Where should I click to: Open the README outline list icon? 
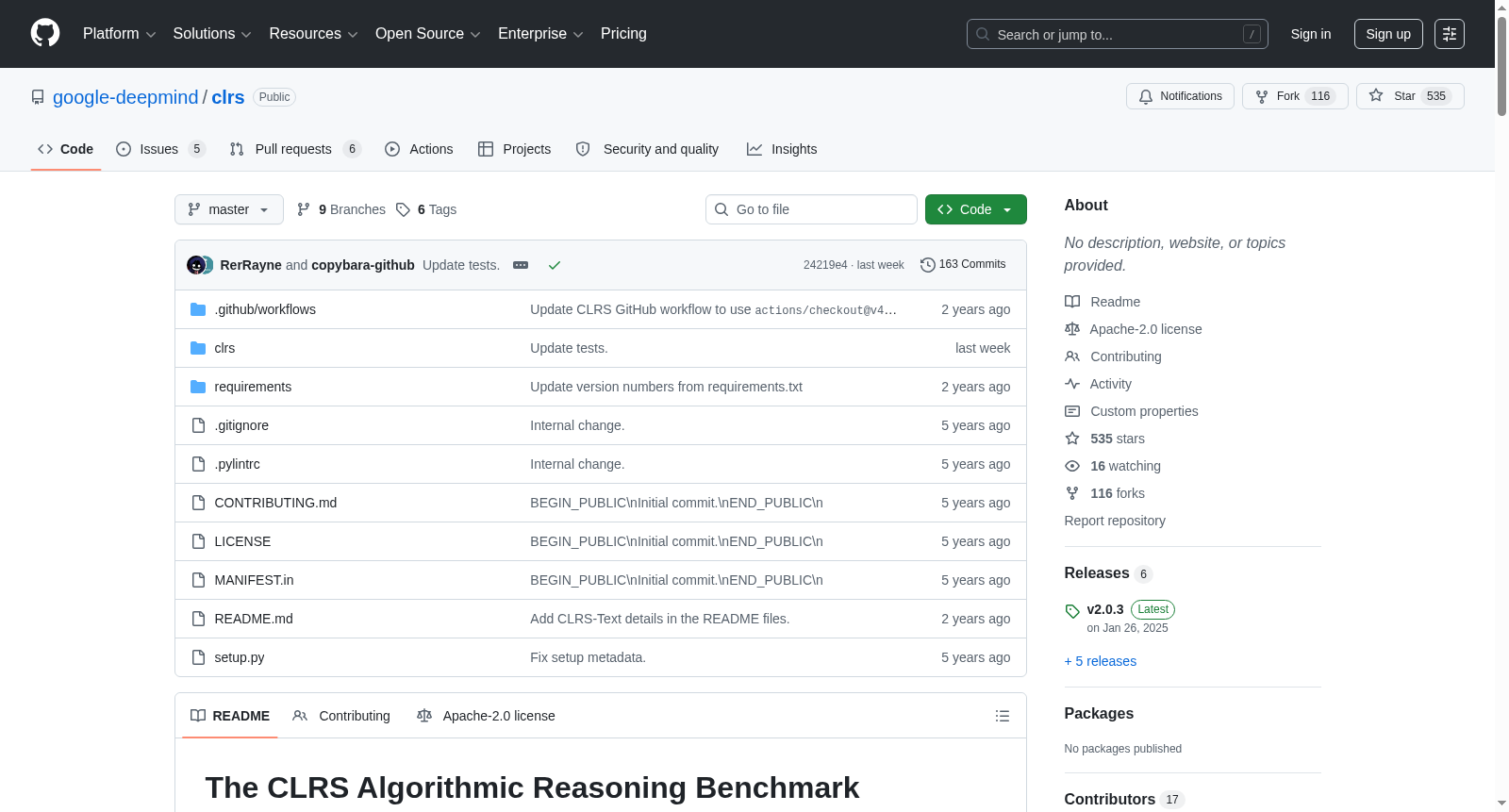coord(1003,716)
